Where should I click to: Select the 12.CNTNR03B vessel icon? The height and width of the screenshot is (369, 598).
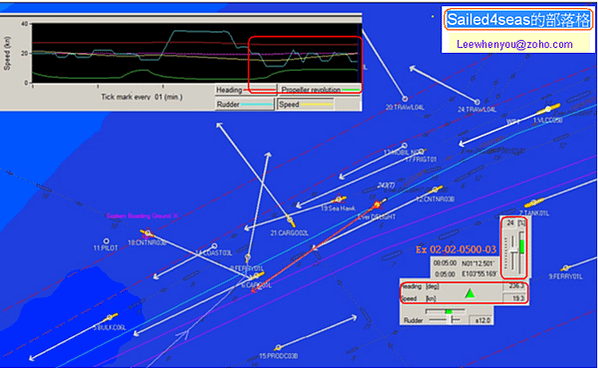[435, 189]
